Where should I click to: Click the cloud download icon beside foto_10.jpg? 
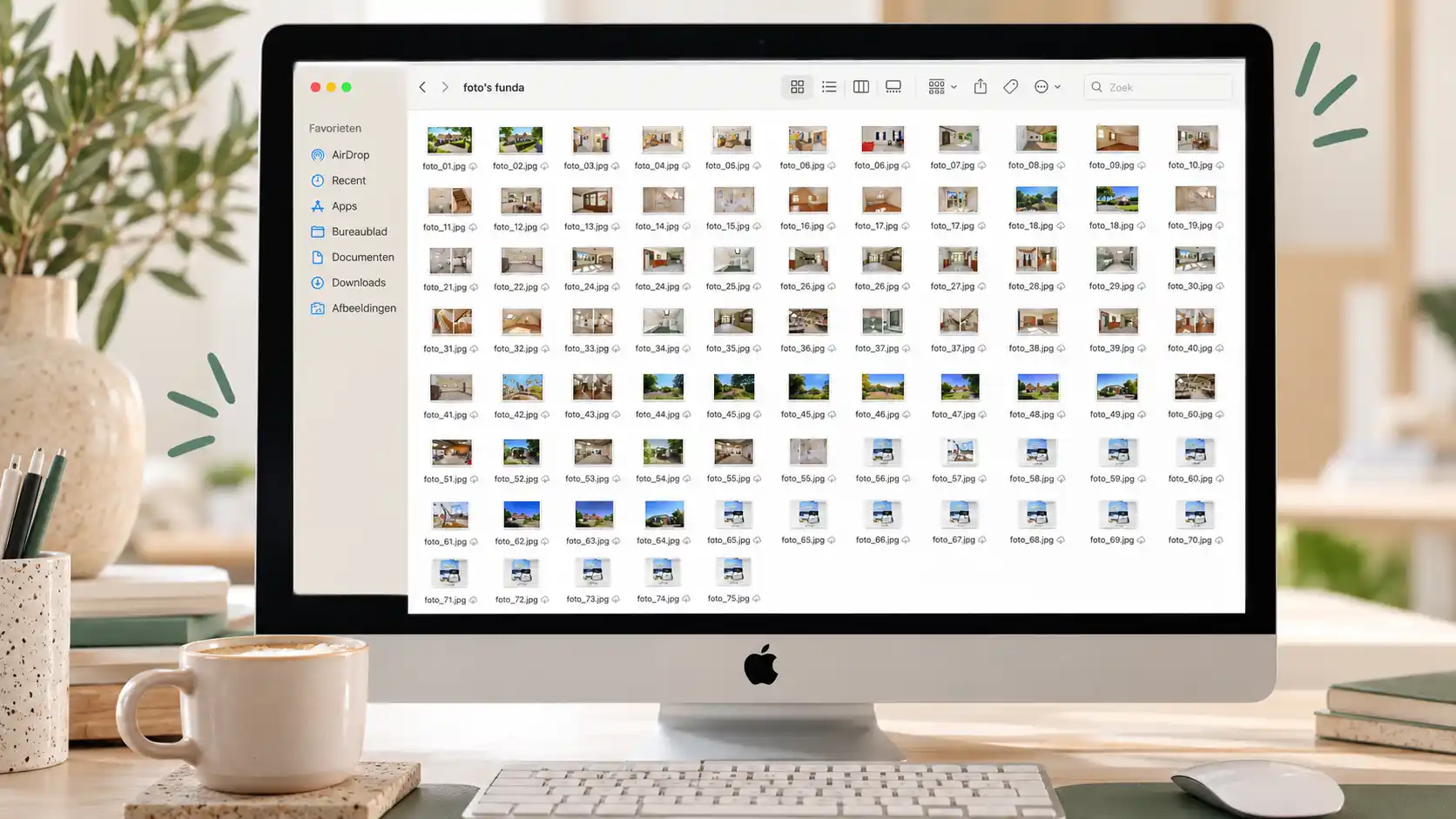click(1220, 165)
